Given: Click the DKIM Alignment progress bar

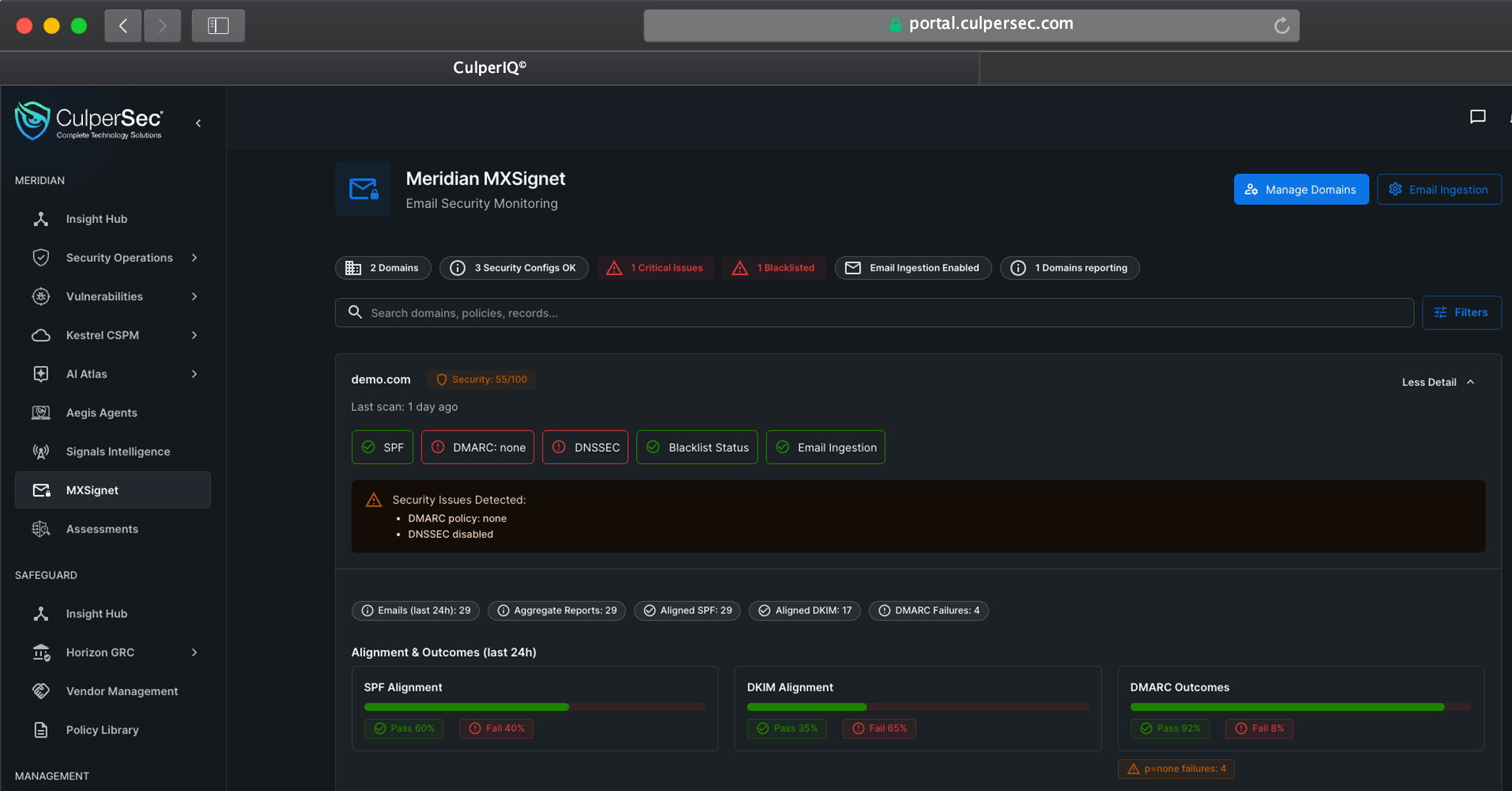Looking at the screenshot, I should click(918, 707).
